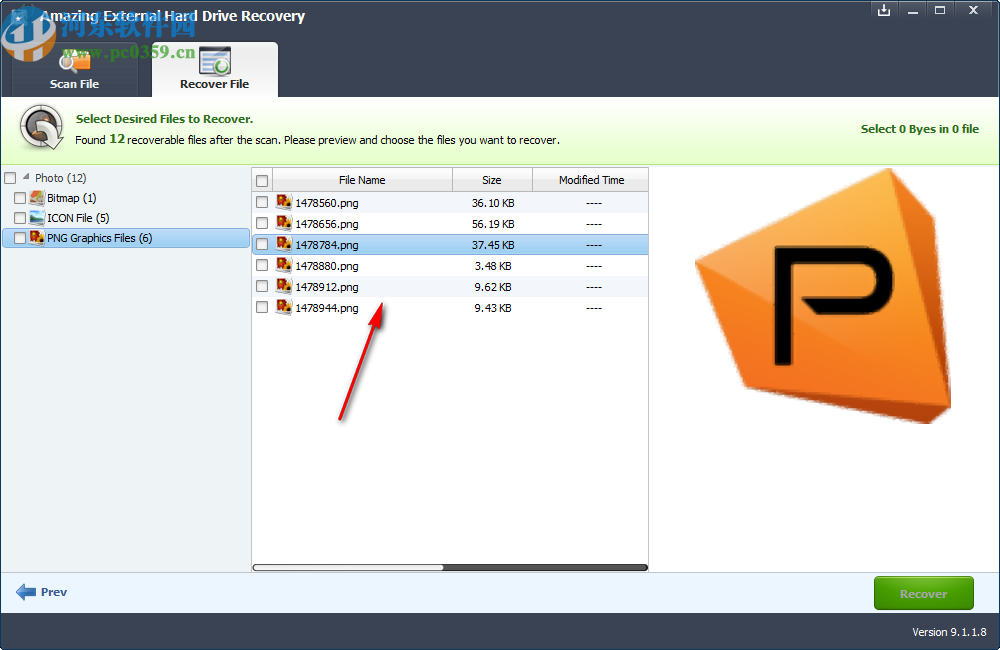
Task: Check the box for 1478944.png
Action: (262, 307)
